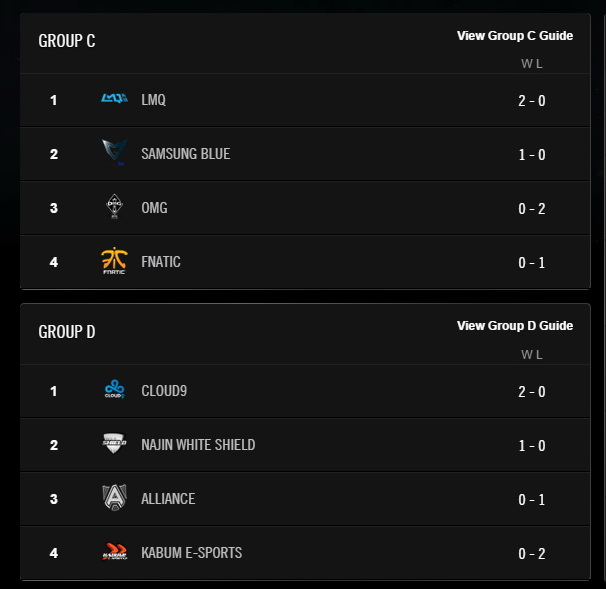Select the Cloud9 team name

coord(164,391)
